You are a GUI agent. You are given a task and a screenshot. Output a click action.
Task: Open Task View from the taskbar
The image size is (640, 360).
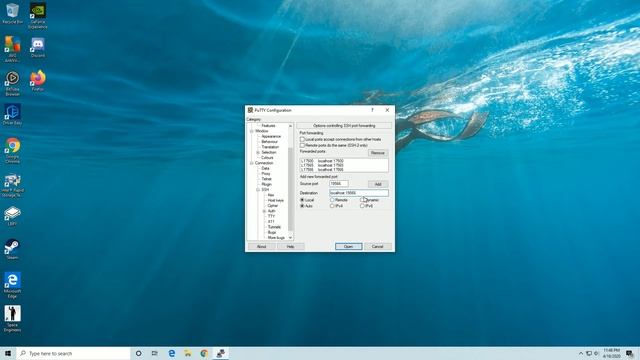(155, 353)
